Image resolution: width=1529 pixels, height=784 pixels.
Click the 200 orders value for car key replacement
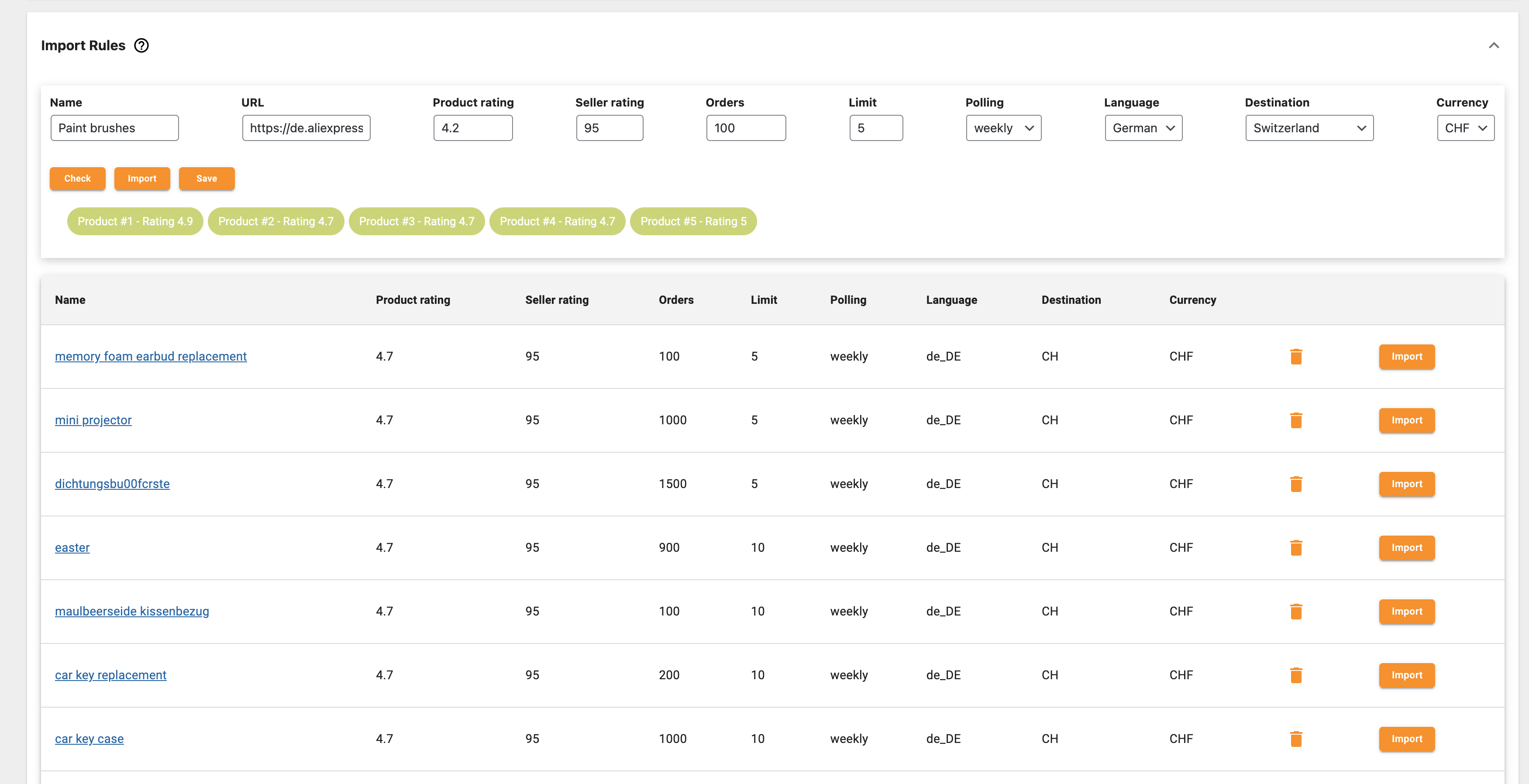[x=669, y=675]
